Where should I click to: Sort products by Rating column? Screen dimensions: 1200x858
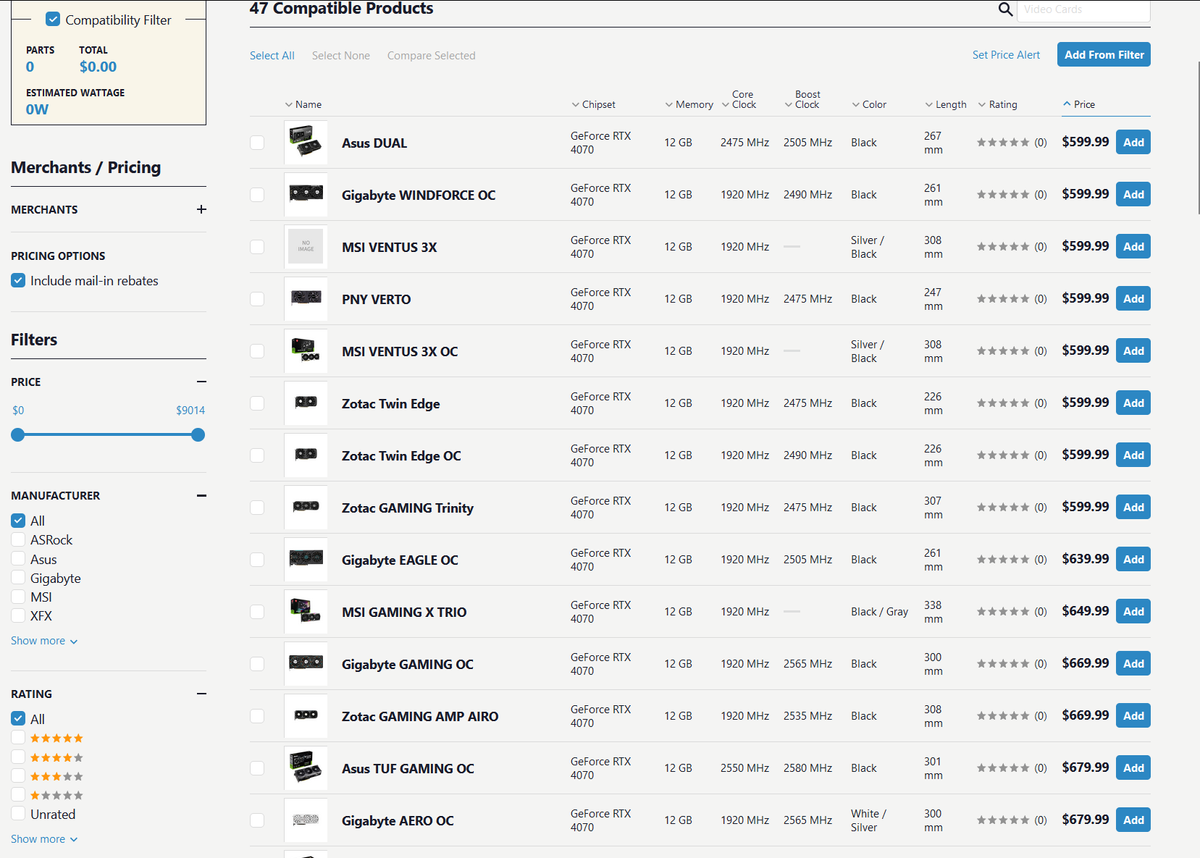(998, 105)
